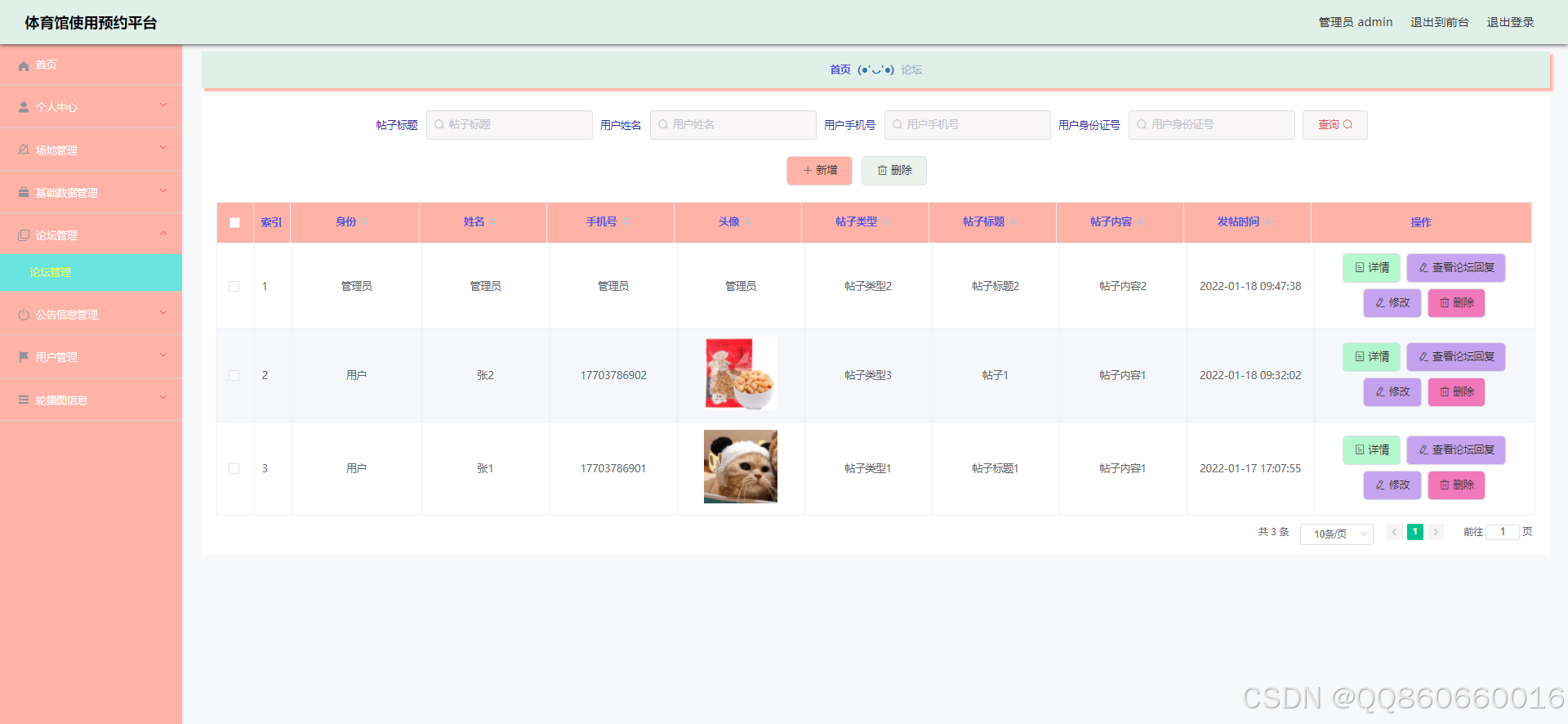
Task: Select page 1 pagination button
Action: (1415, 532)
